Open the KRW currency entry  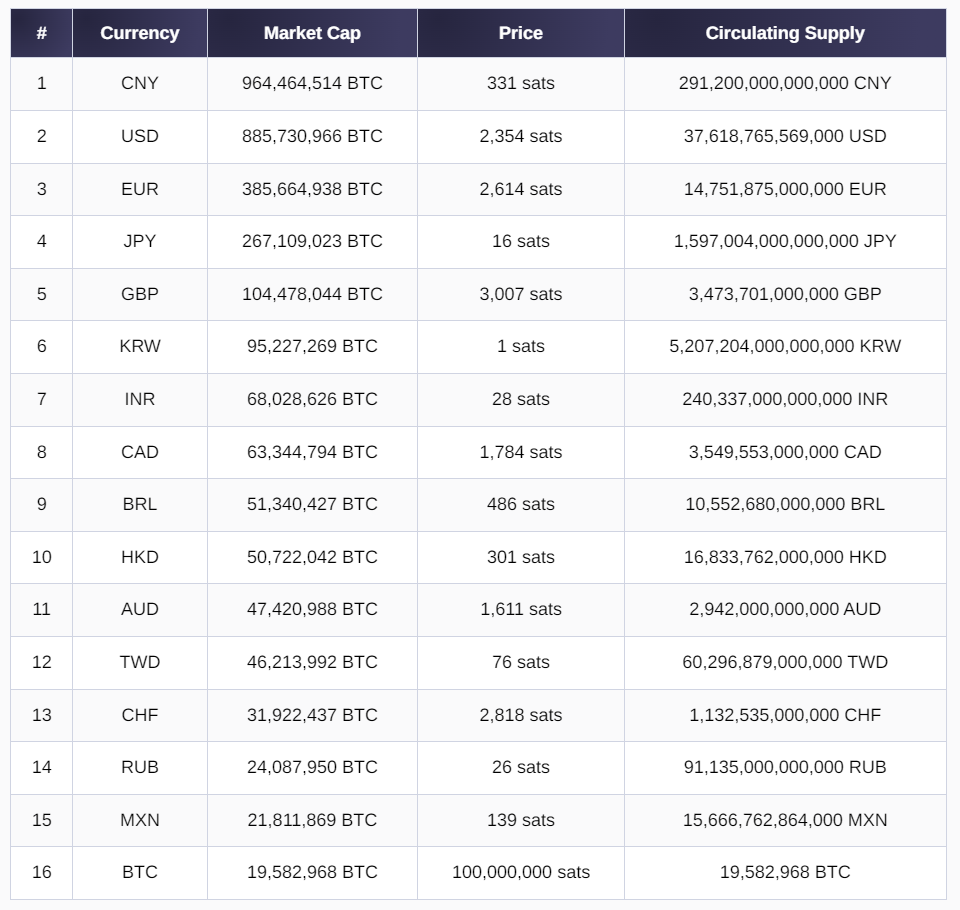click(140, 346)
